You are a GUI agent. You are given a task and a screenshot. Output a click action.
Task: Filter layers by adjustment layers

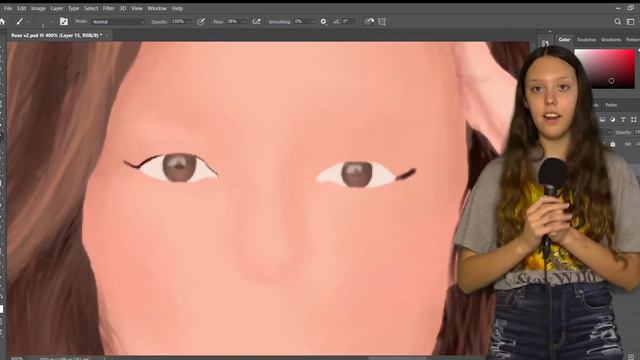612,120
